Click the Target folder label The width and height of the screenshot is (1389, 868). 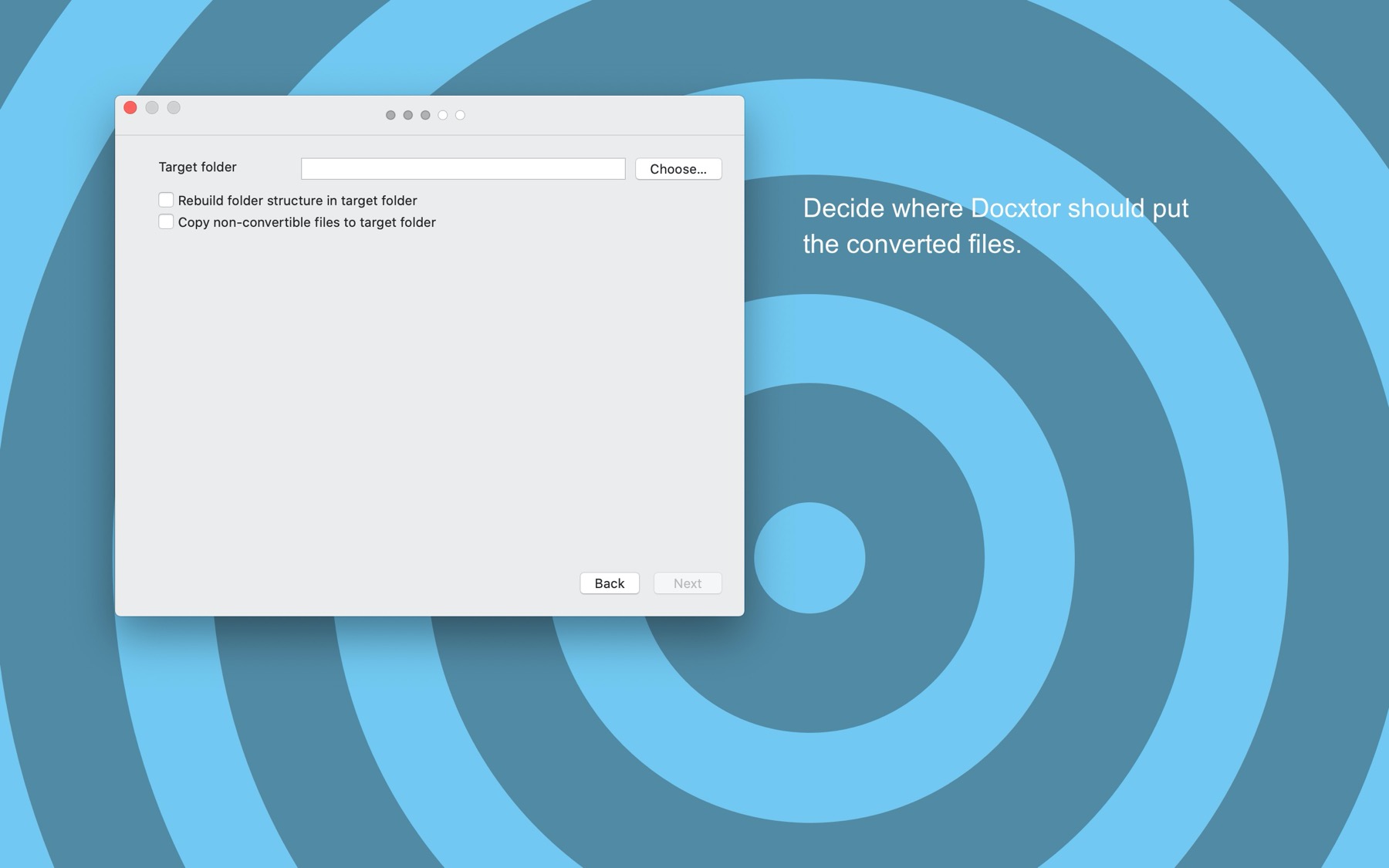pos(198,167)
